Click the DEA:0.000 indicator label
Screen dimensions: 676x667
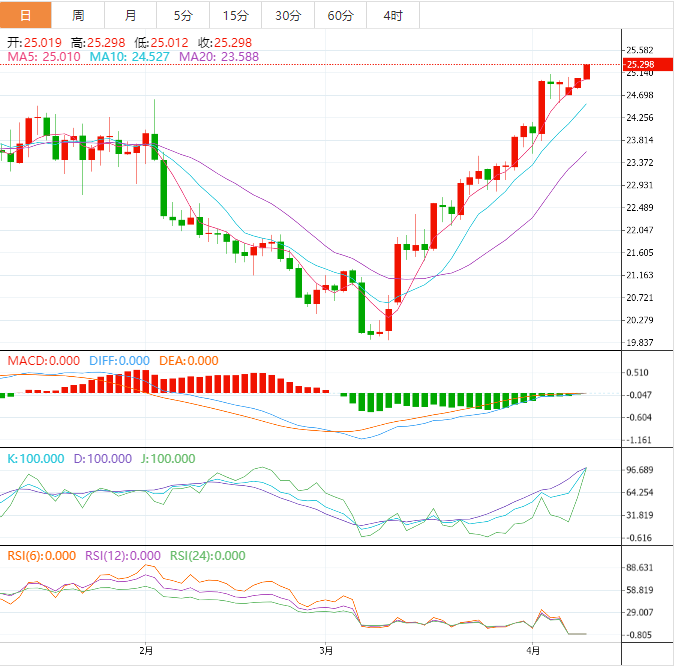click(x=189, y=360)
